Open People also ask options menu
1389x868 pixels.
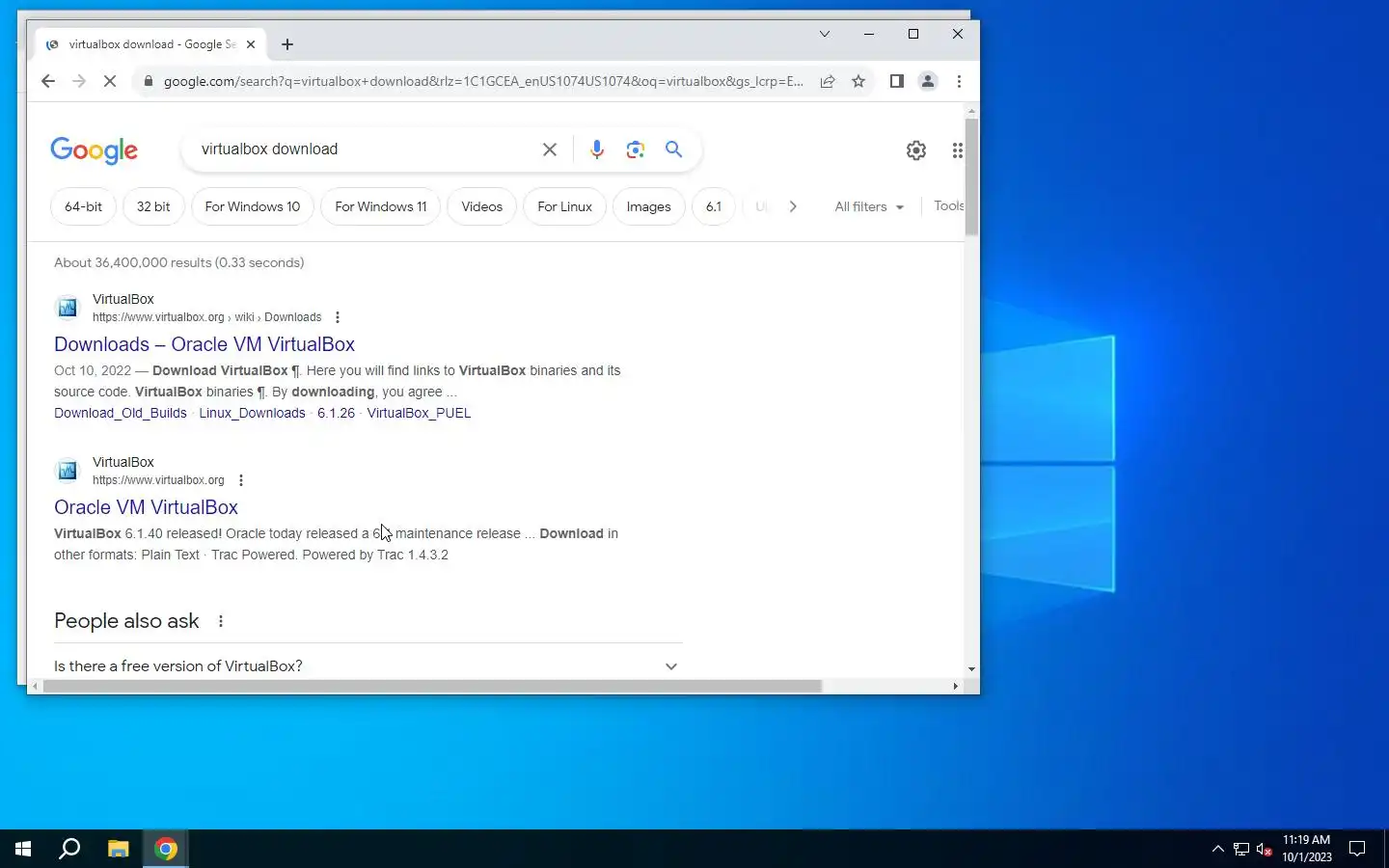[221, 621]
